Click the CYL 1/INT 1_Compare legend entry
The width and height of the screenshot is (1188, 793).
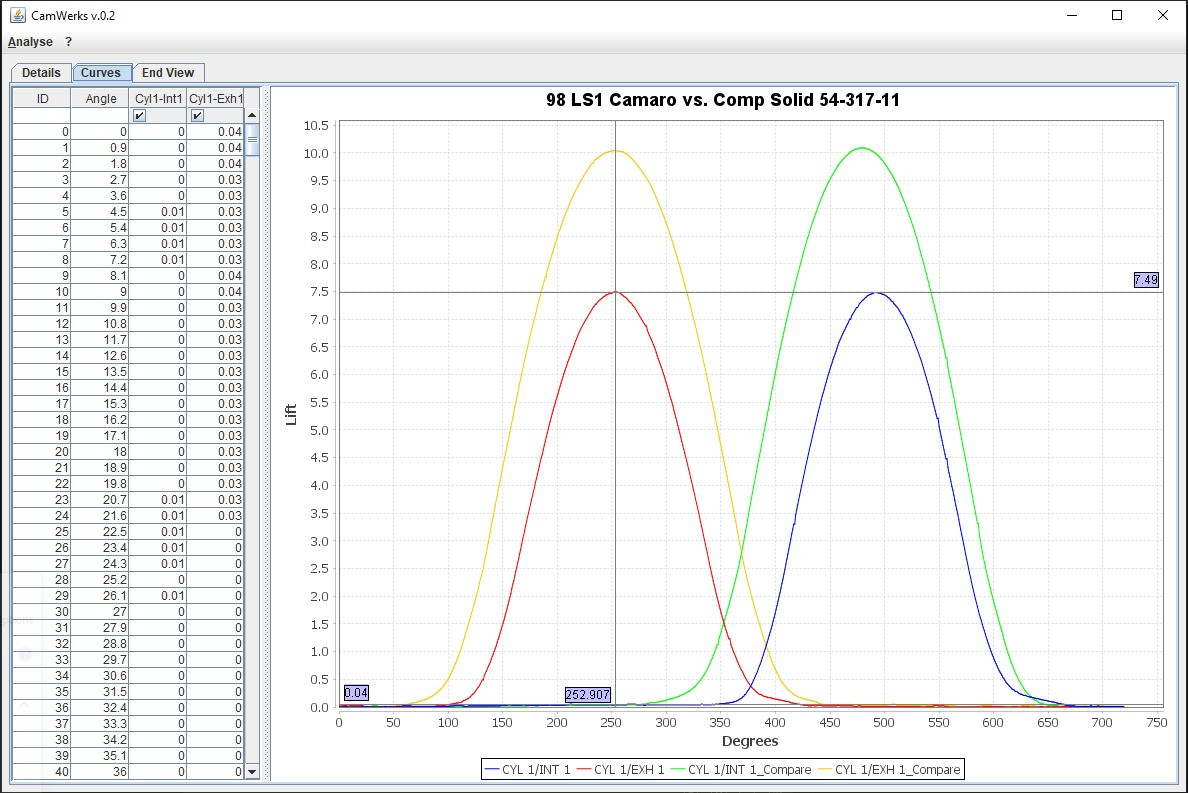pyautogui.click(x=741, y=770)
